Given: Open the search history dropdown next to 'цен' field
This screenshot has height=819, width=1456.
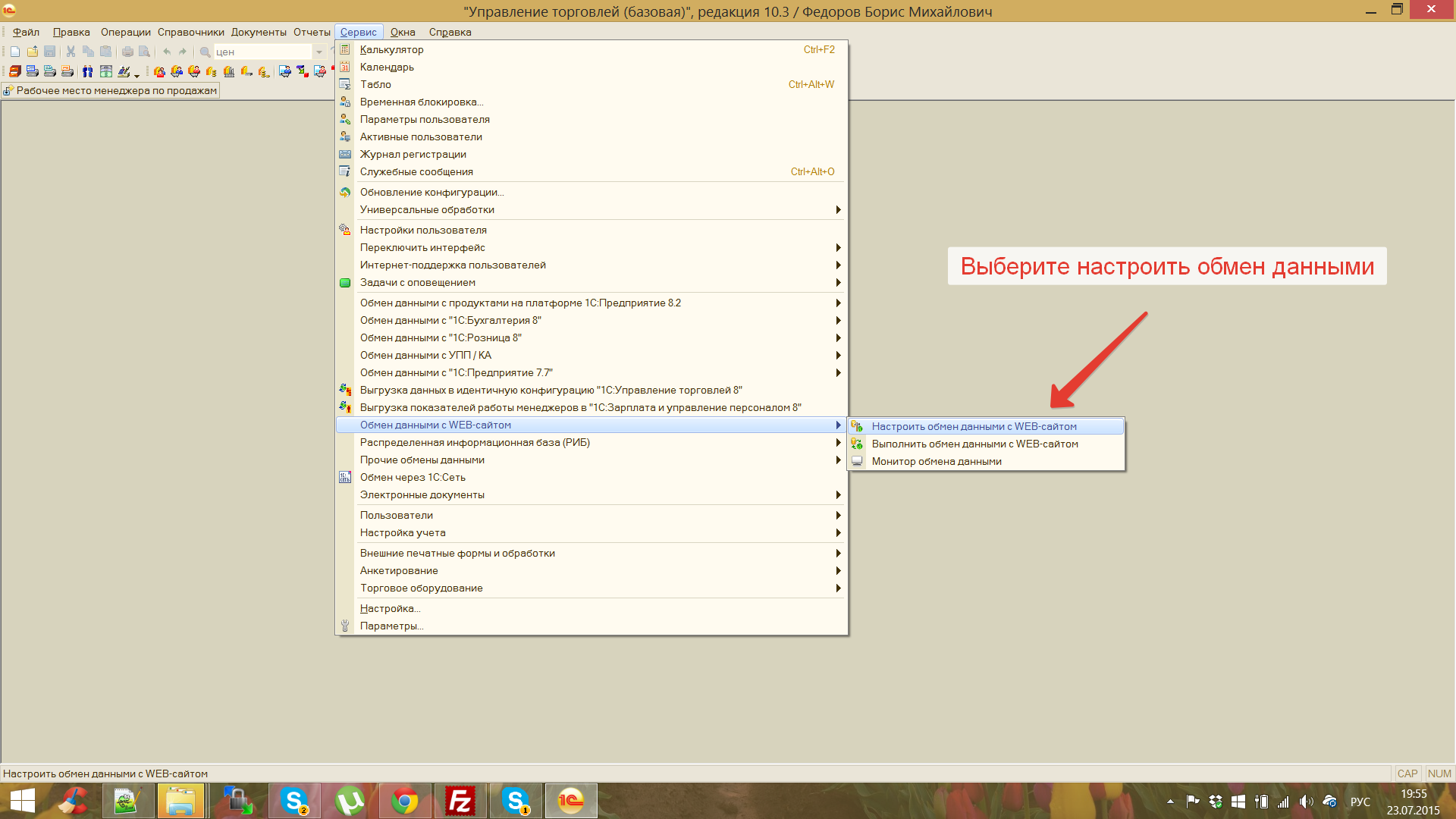Looking at the screenshot, I should point(319,52).
